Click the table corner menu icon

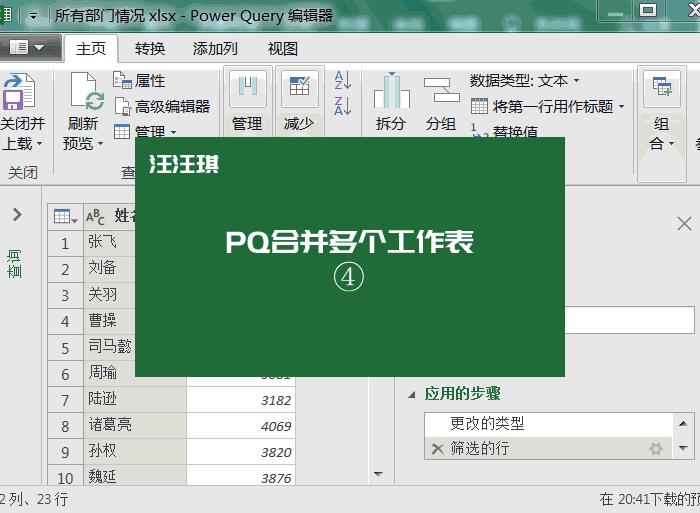coord(65,217)
